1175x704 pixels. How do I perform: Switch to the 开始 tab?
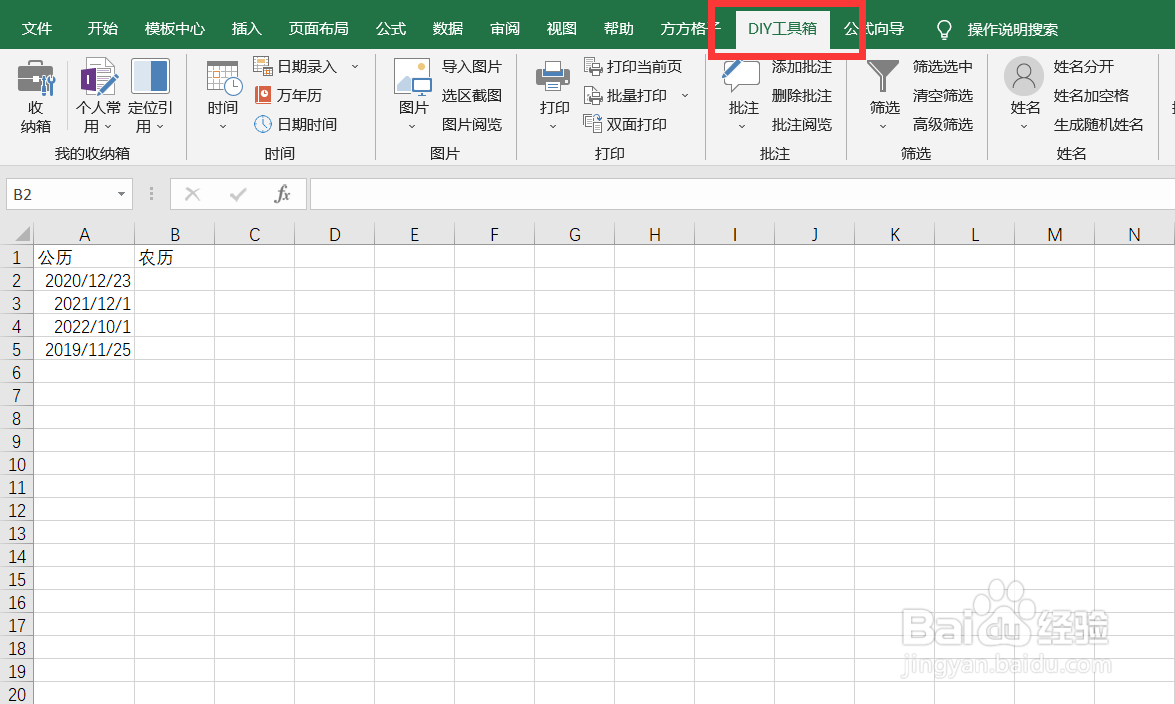click(103, 28)
